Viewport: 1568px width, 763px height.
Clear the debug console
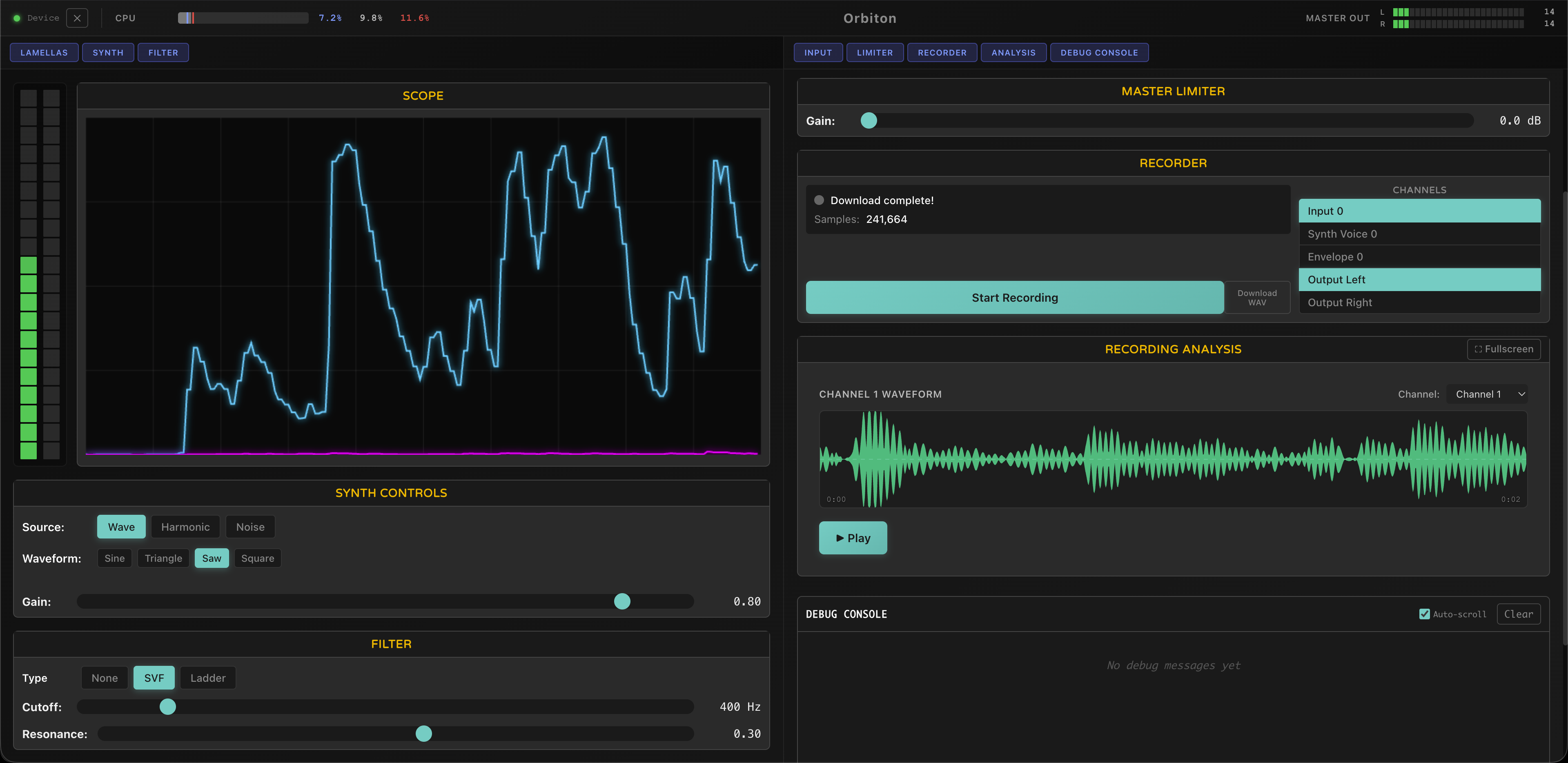(1518, 614)
